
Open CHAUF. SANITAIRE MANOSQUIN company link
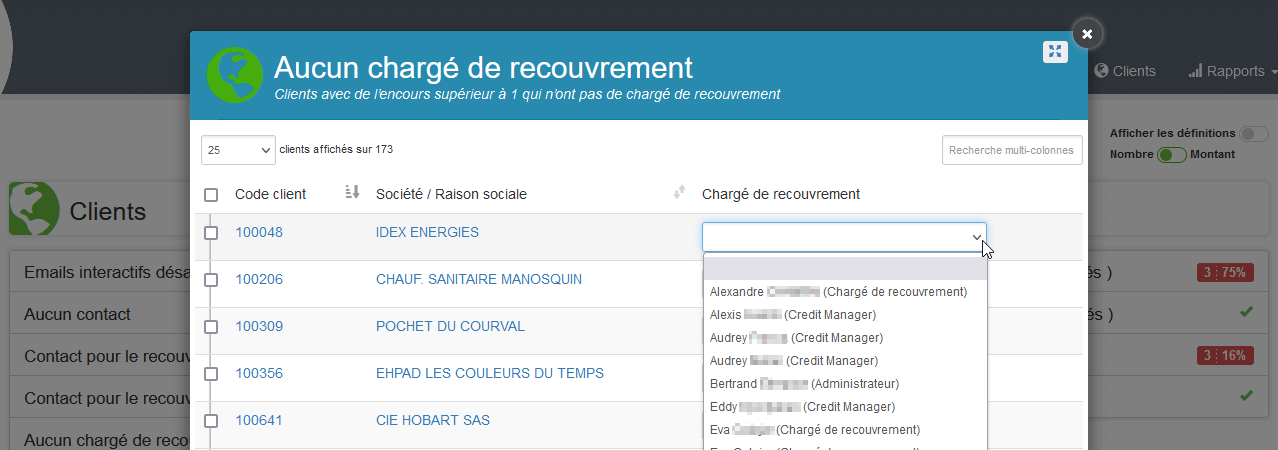(479, 279)
